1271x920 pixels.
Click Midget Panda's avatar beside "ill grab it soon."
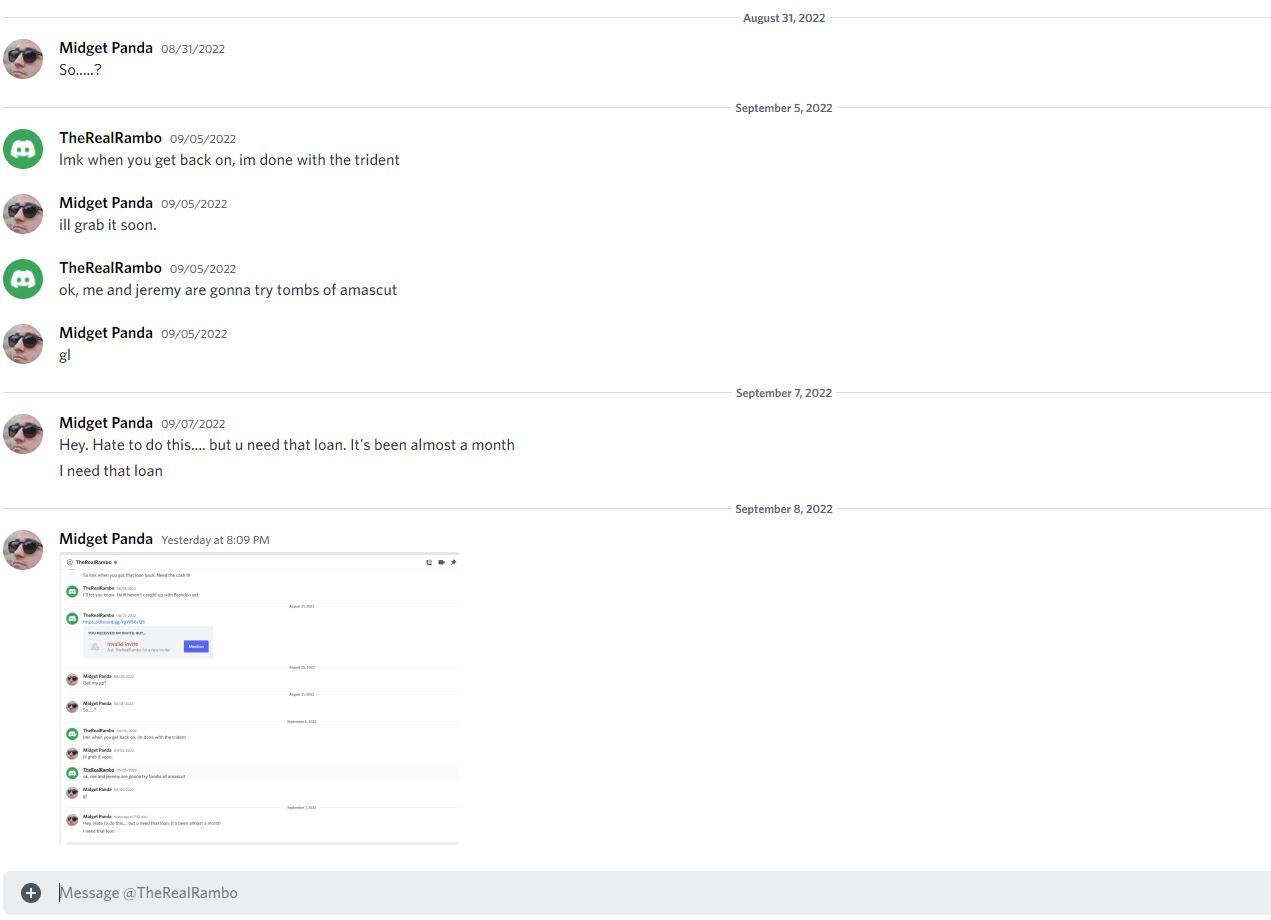tap(23, 214)
